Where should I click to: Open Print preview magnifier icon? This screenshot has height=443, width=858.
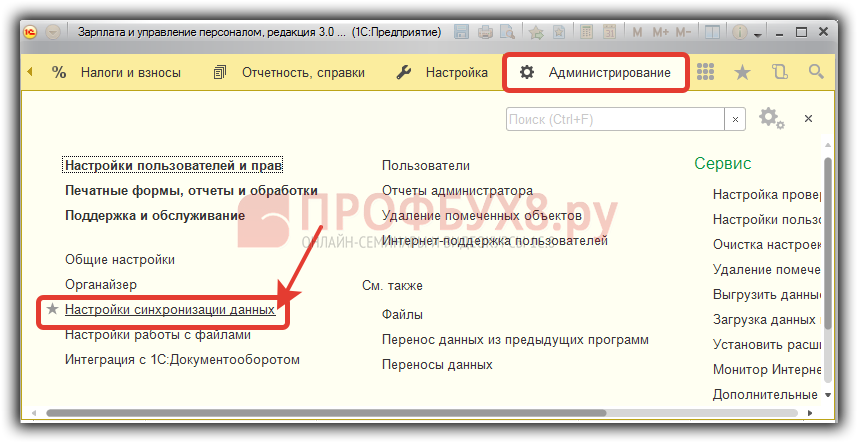point(507,32)
